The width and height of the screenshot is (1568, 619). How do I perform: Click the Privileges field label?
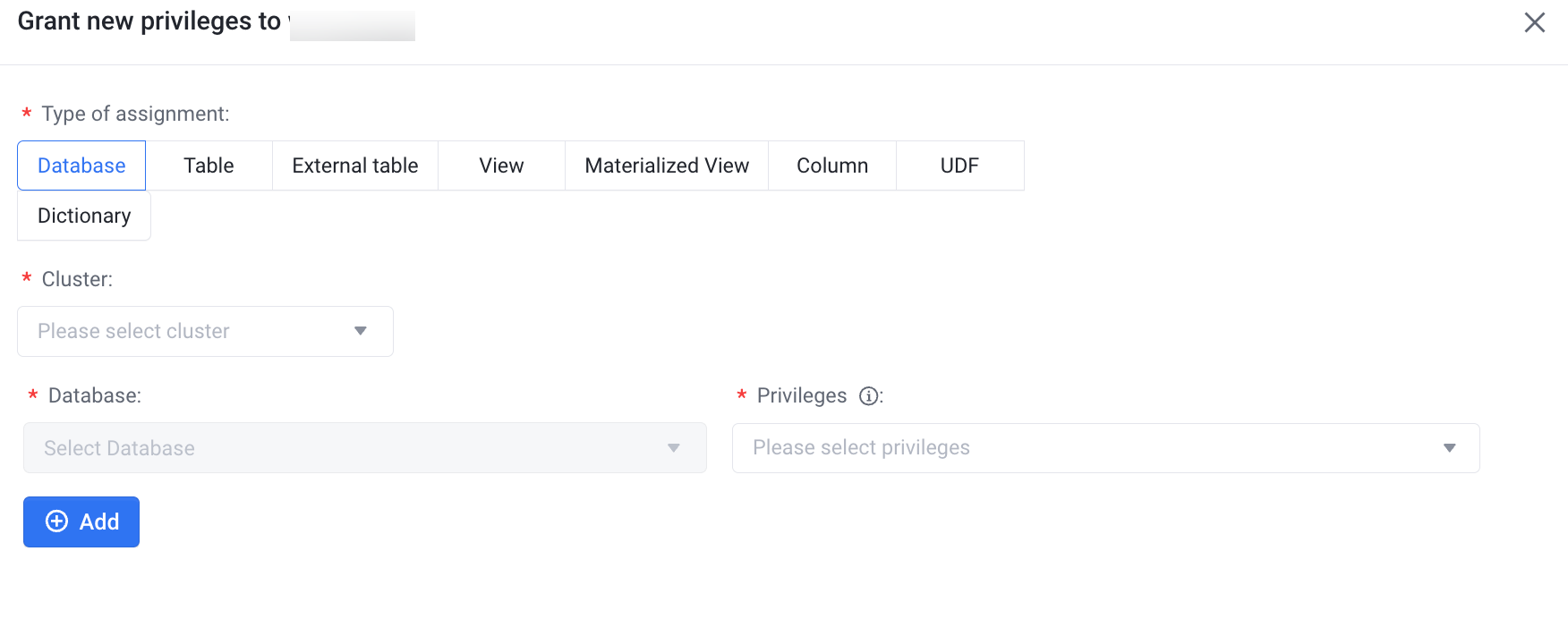point(801,396)
